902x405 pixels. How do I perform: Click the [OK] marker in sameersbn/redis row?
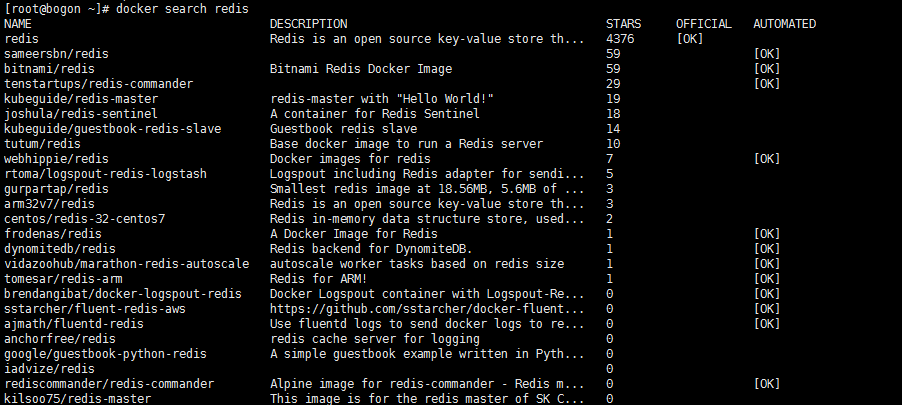click(767, 54)
